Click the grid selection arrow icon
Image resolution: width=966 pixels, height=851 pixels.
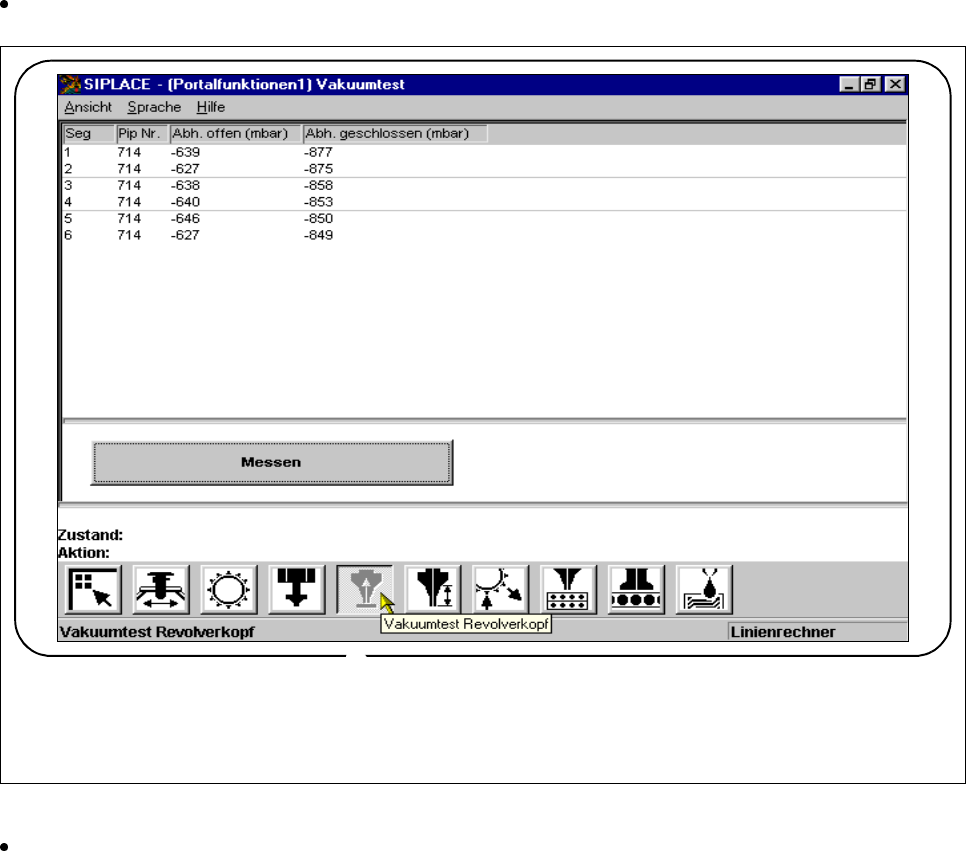click(94, 589)
